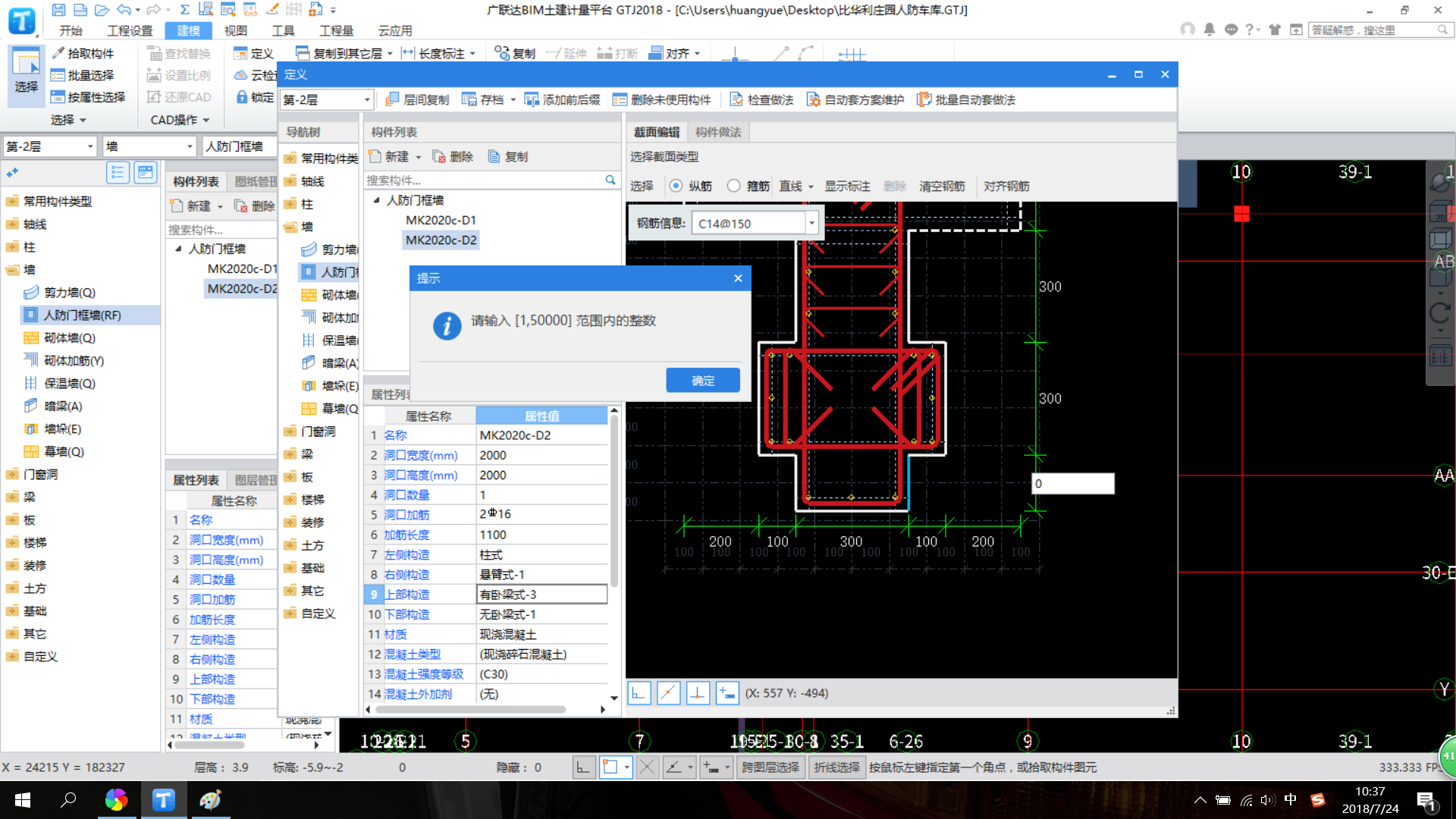1456x819 pixels.
Task: Open the 工程设置 ribbon tab
Action: point(130,30)
